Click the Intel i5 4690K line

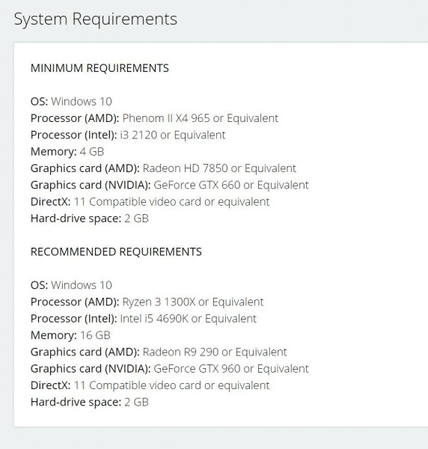[x=143, y=319]
